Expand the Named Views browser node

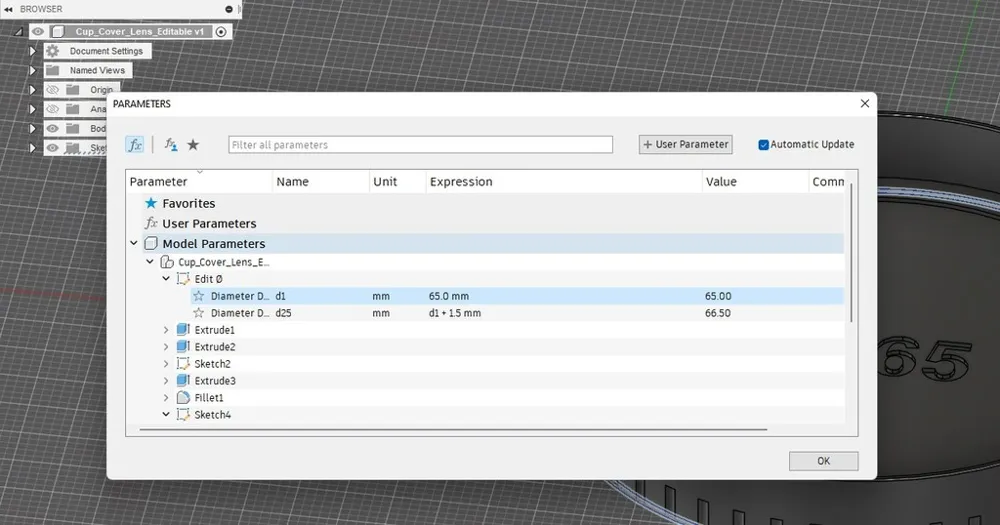(33, 70)
